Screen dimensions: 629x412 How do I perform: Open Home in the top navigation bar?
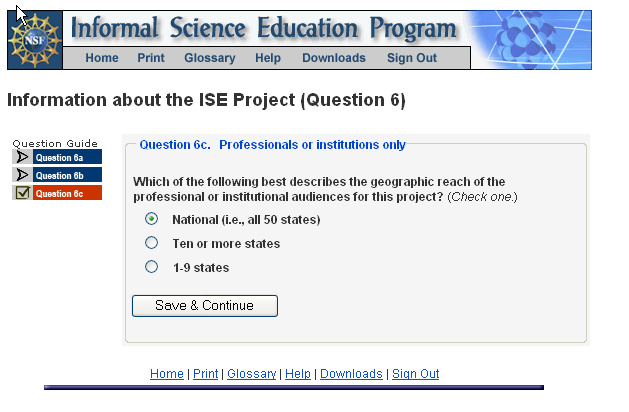coord(102,58)
